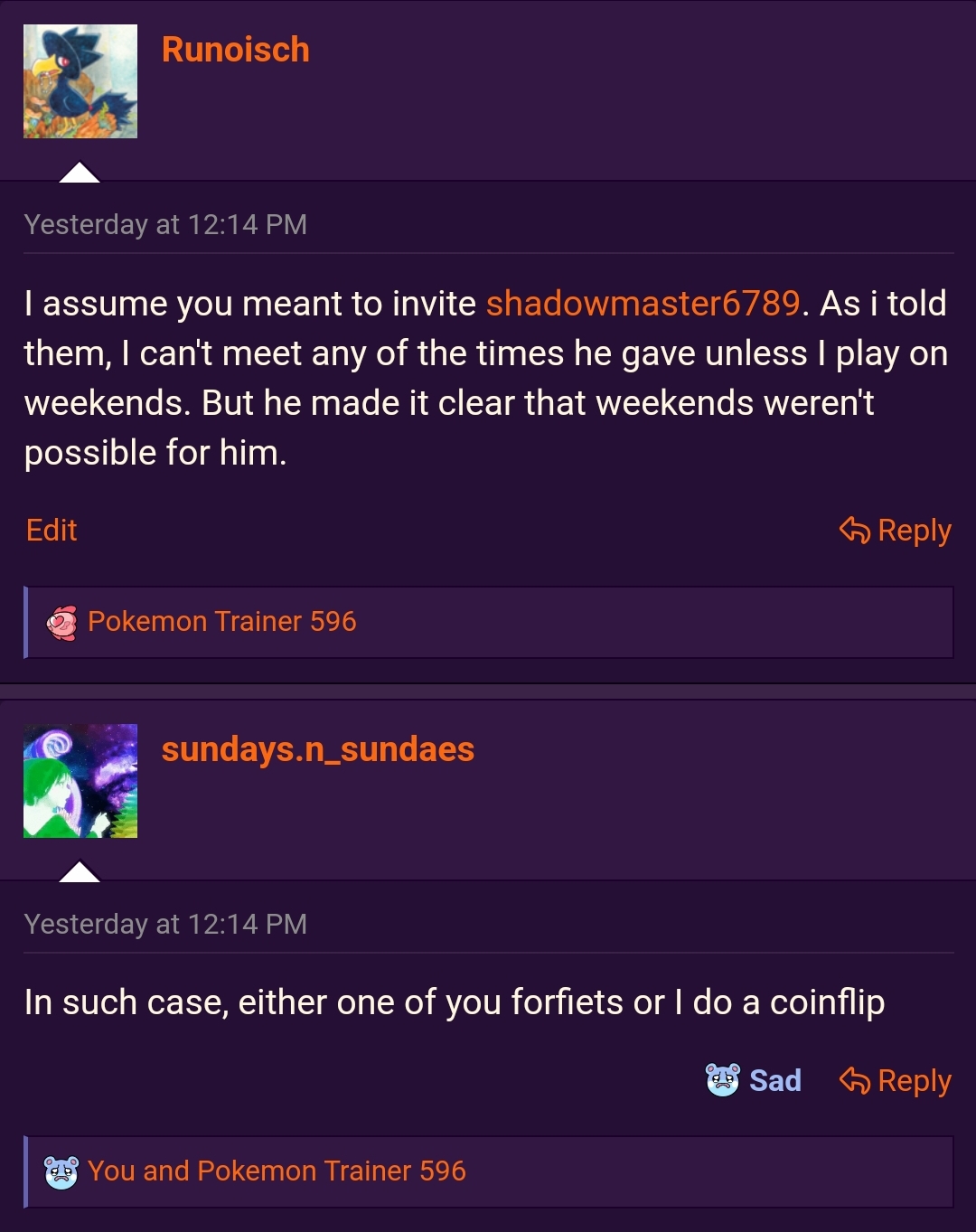
Task: Click sad reaction icon in reactions bar
Action: [x=61, y=1172]
